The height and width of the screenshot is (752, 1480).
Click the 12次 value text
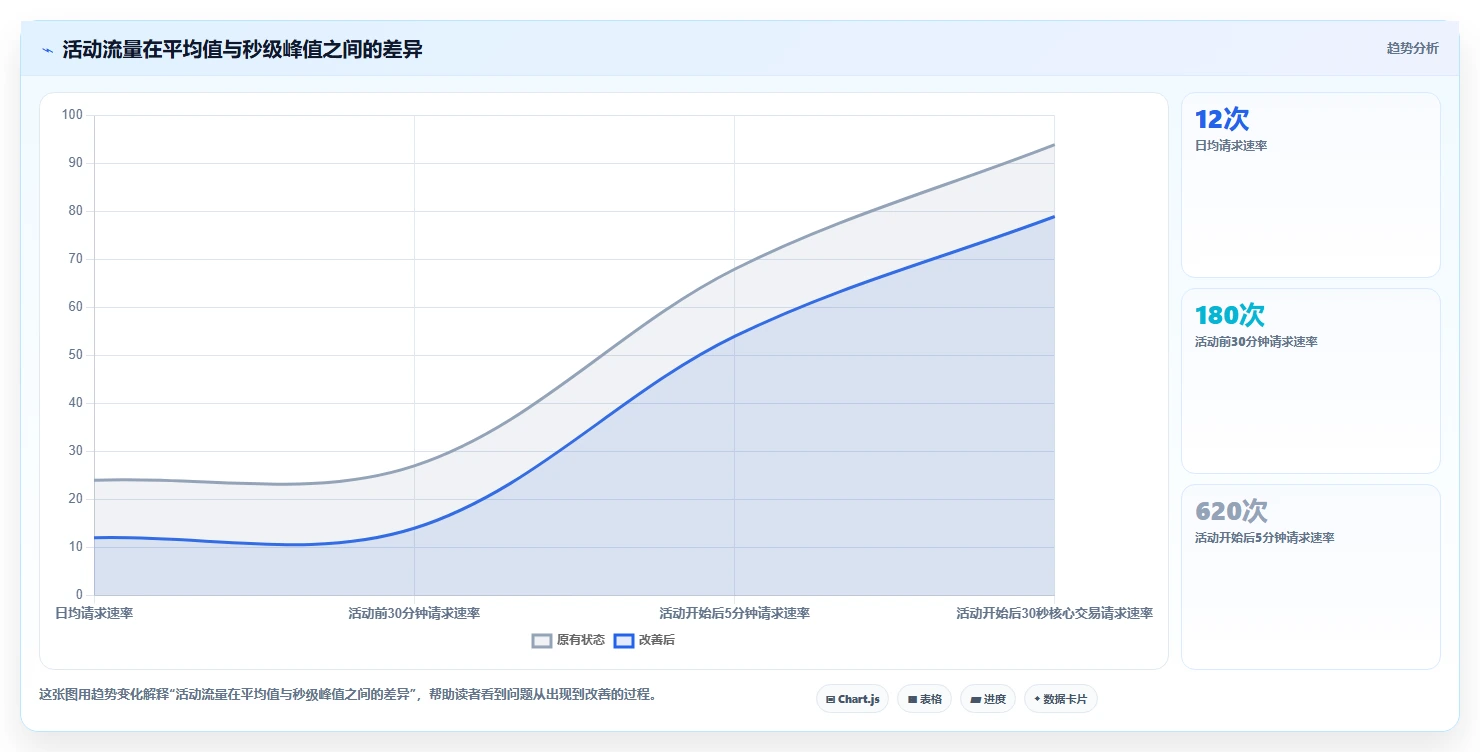pos(1222,119)
